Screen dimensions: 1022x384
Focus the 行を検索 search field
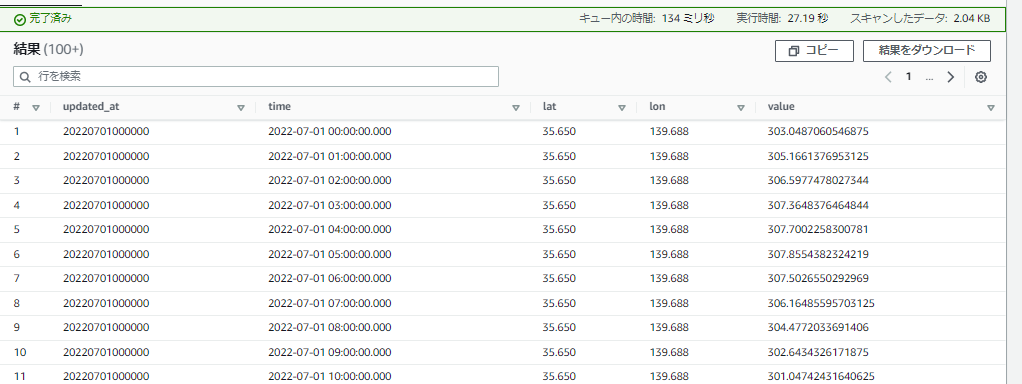click(256, 76)
